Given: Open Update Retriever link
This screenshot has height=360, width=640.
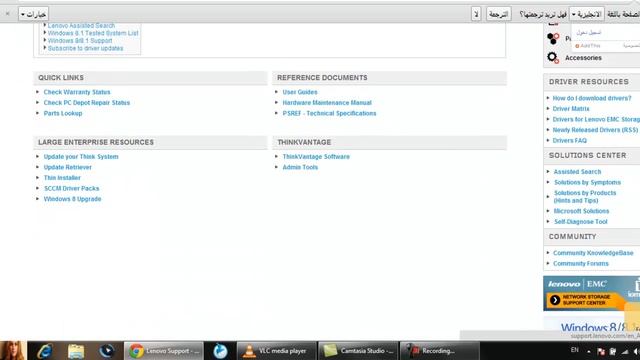Looking at the screenshot, I should click(x=68, y=167).
